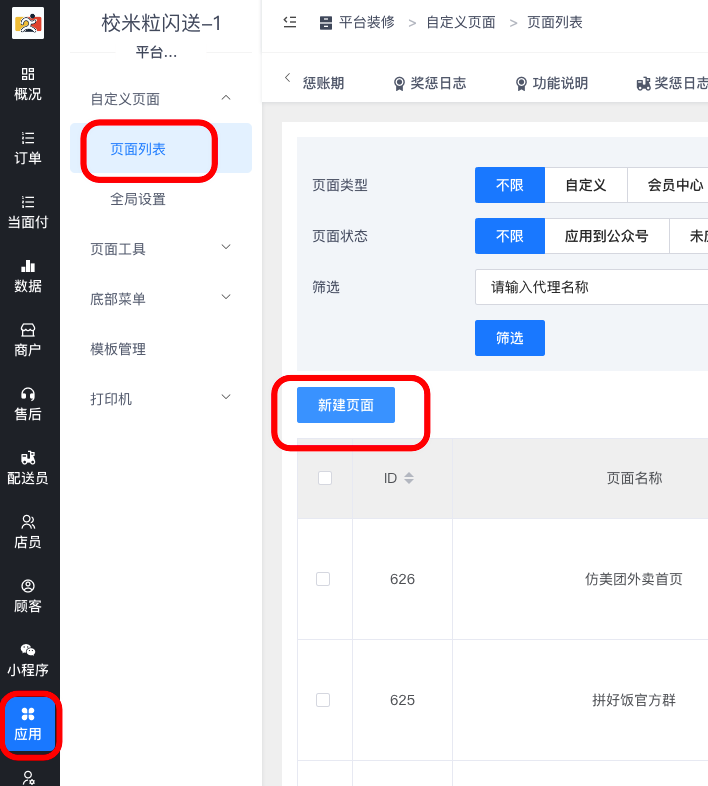Open 售后 after-sales sidebar item
This screenshot has width=708, height=786.
tap(28, 405)
